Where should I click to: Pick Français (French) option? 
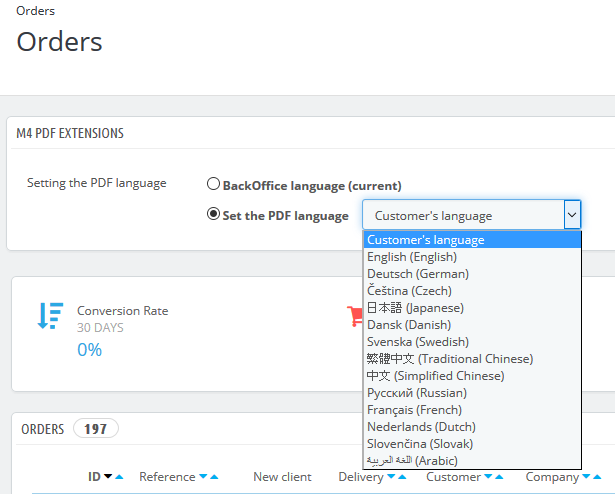tap(472, 410)
